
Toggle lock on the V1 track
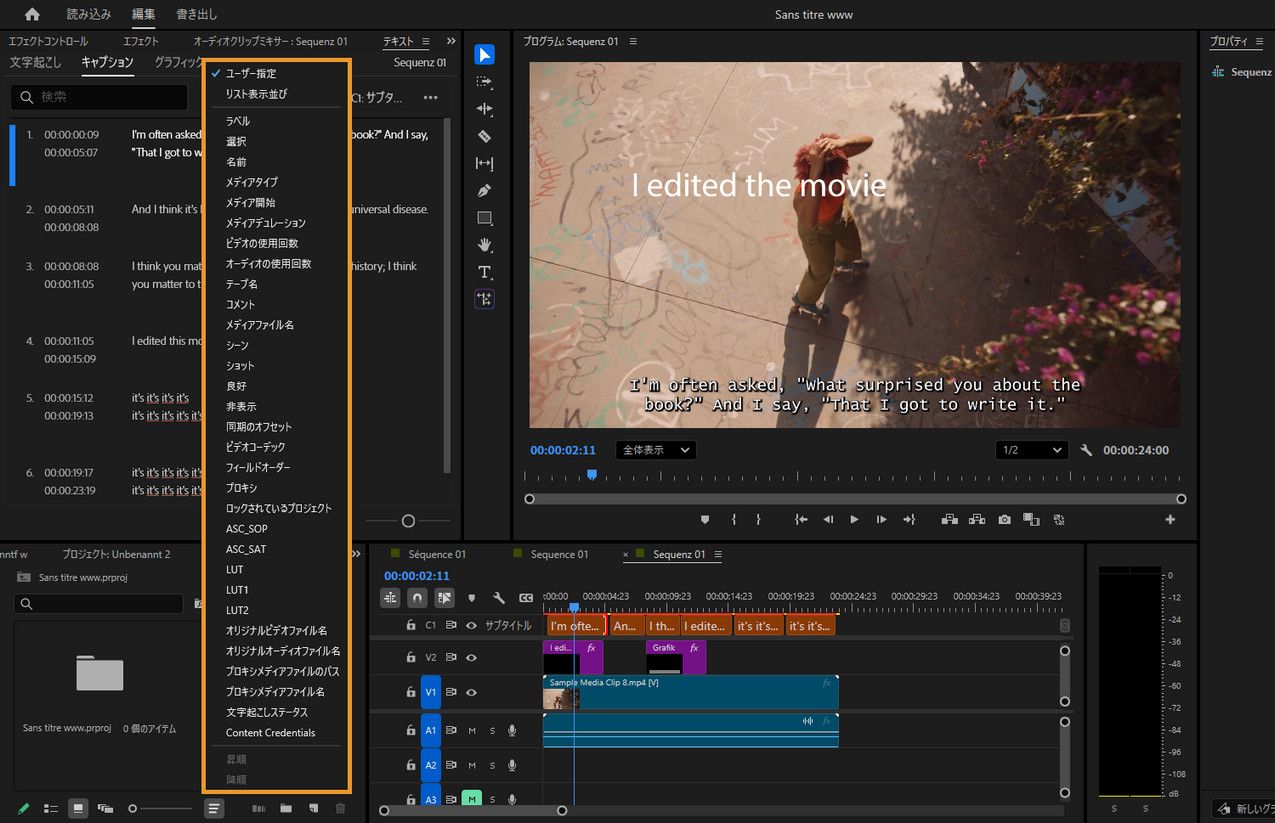pos(410,692)
